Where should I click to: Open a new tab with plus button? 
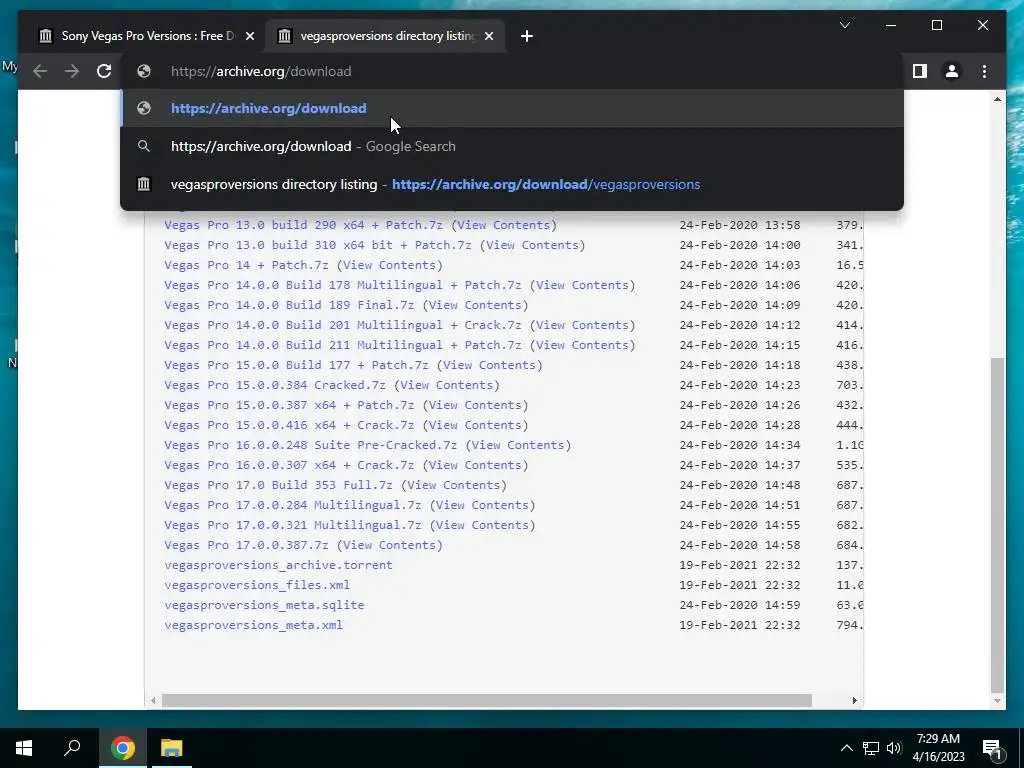(x=527, y=36)
